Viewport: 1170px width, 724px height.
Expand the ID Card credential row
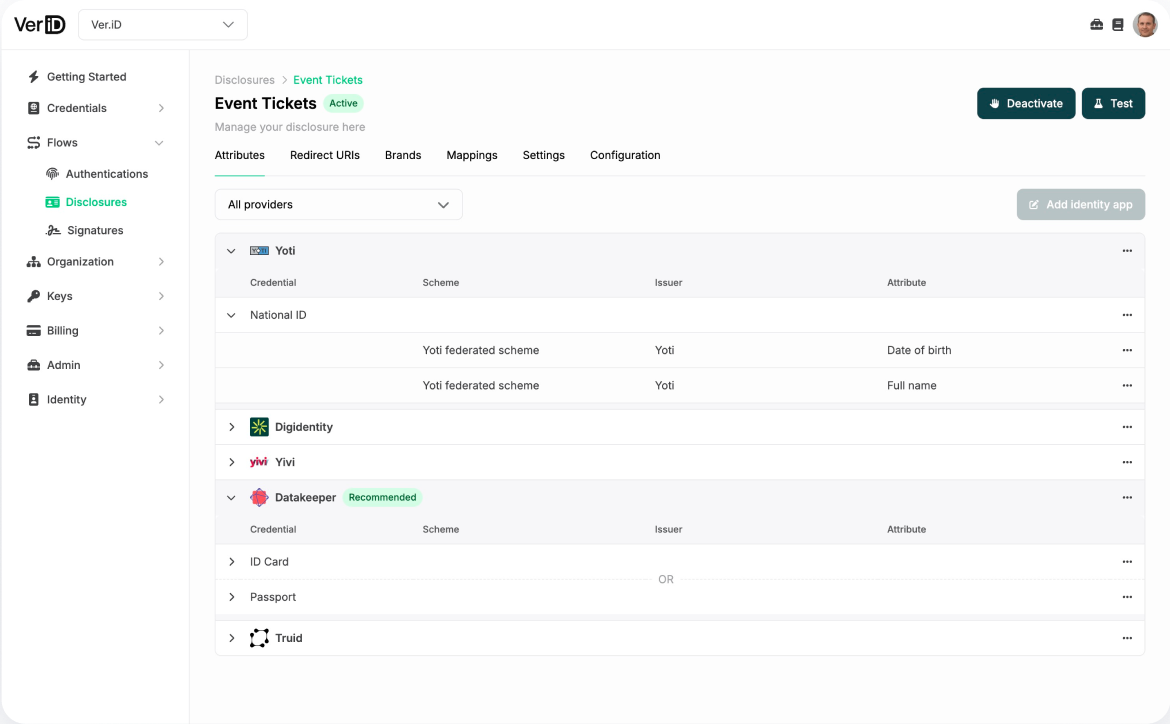[x=231, y=562]
